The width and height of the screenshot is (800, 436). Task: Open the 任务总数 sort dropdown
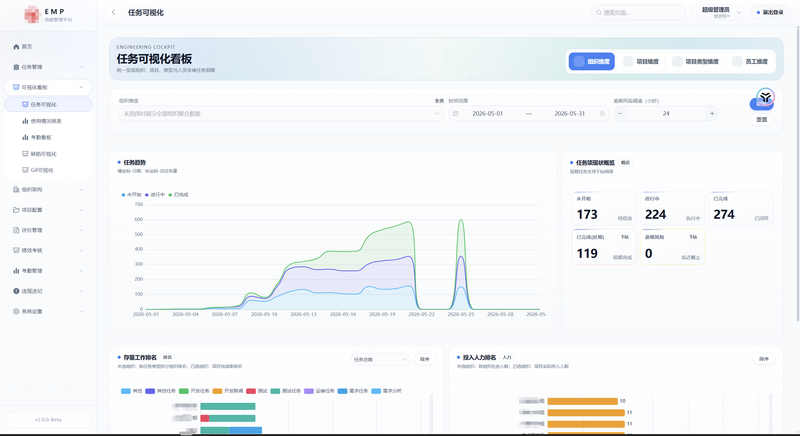coord(380,360)
